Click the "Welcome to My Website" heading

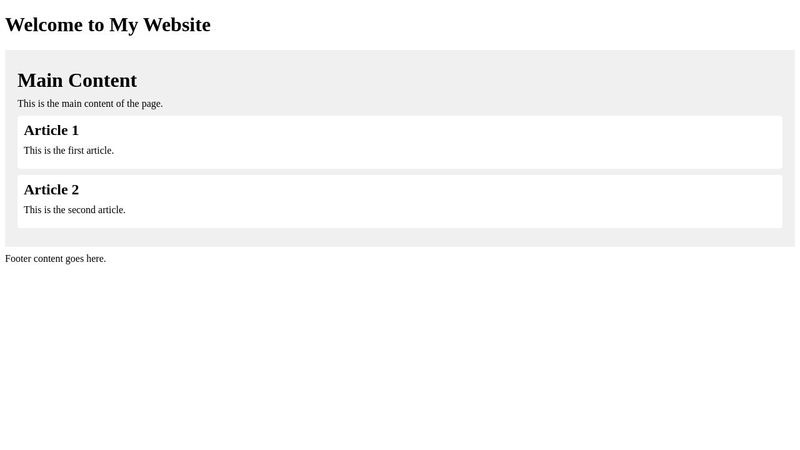click(x=108, y=25)
